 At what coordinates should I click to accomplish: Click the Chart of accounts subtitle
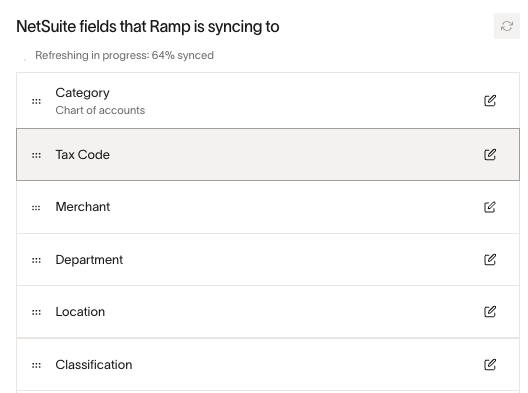pyautogui.click(x=100, y=110)
